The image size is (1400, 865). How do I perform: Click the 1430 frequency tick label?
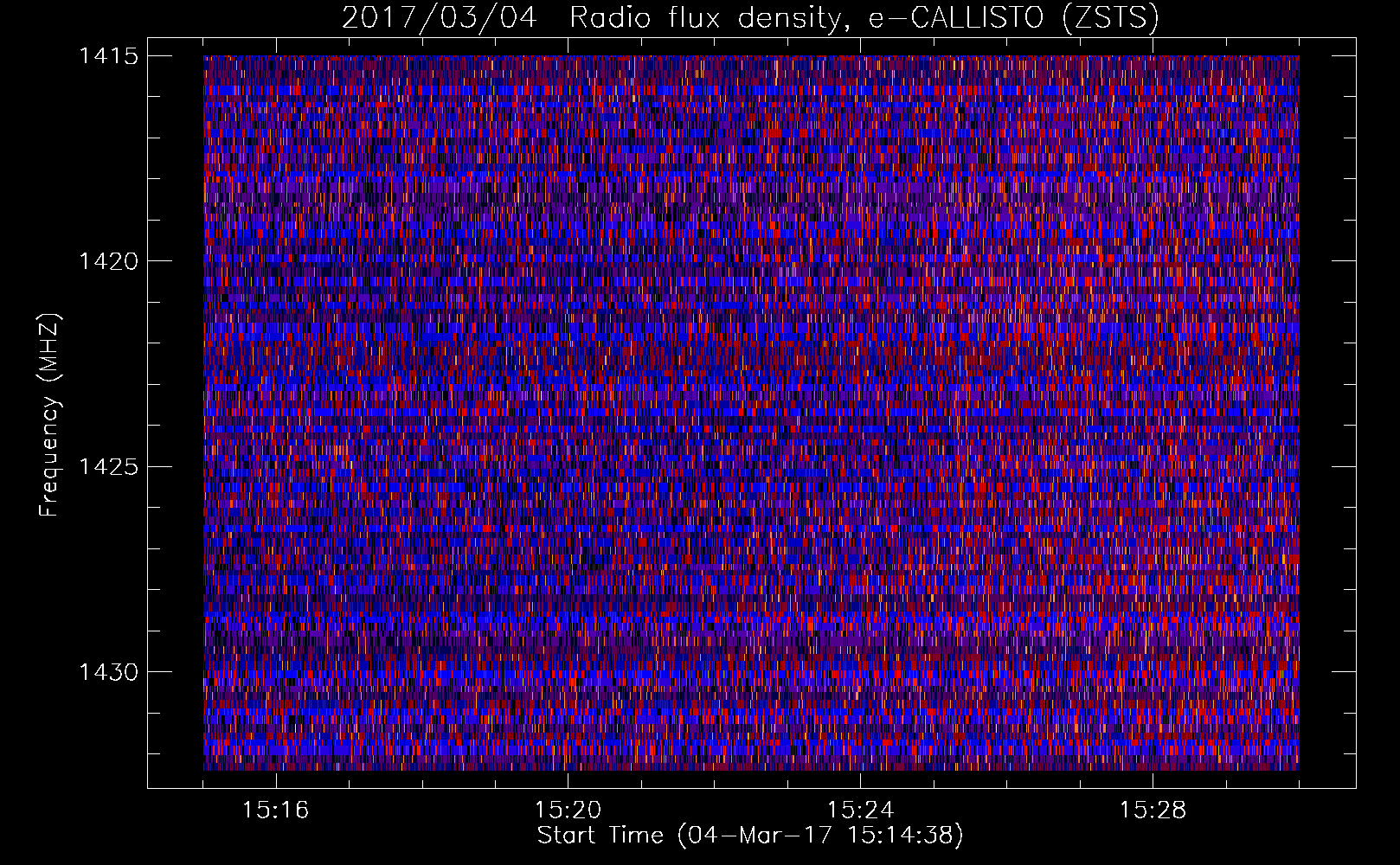pos(108,672)
